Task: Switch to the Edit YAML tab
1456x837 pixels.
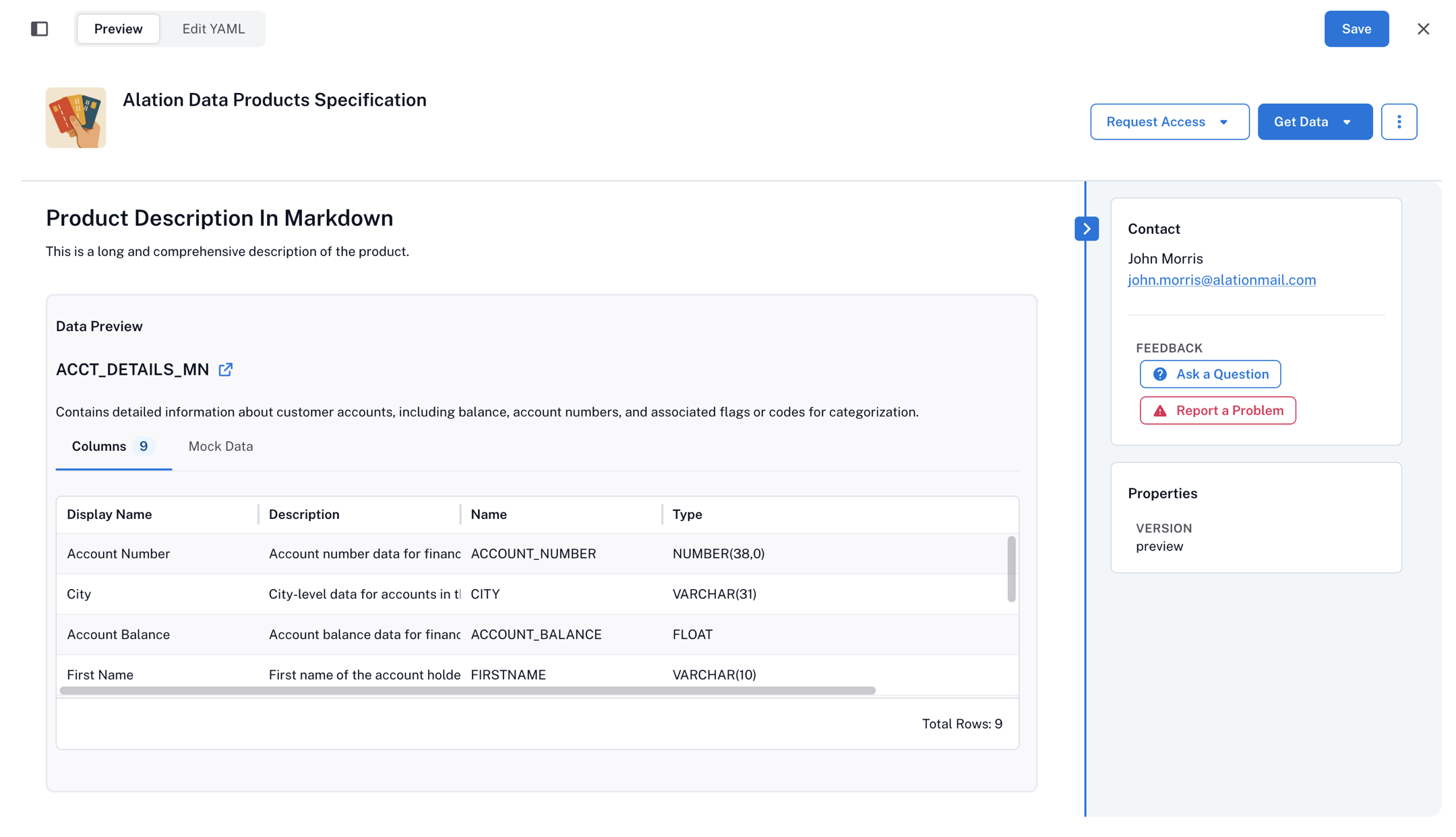Action: 212,28
